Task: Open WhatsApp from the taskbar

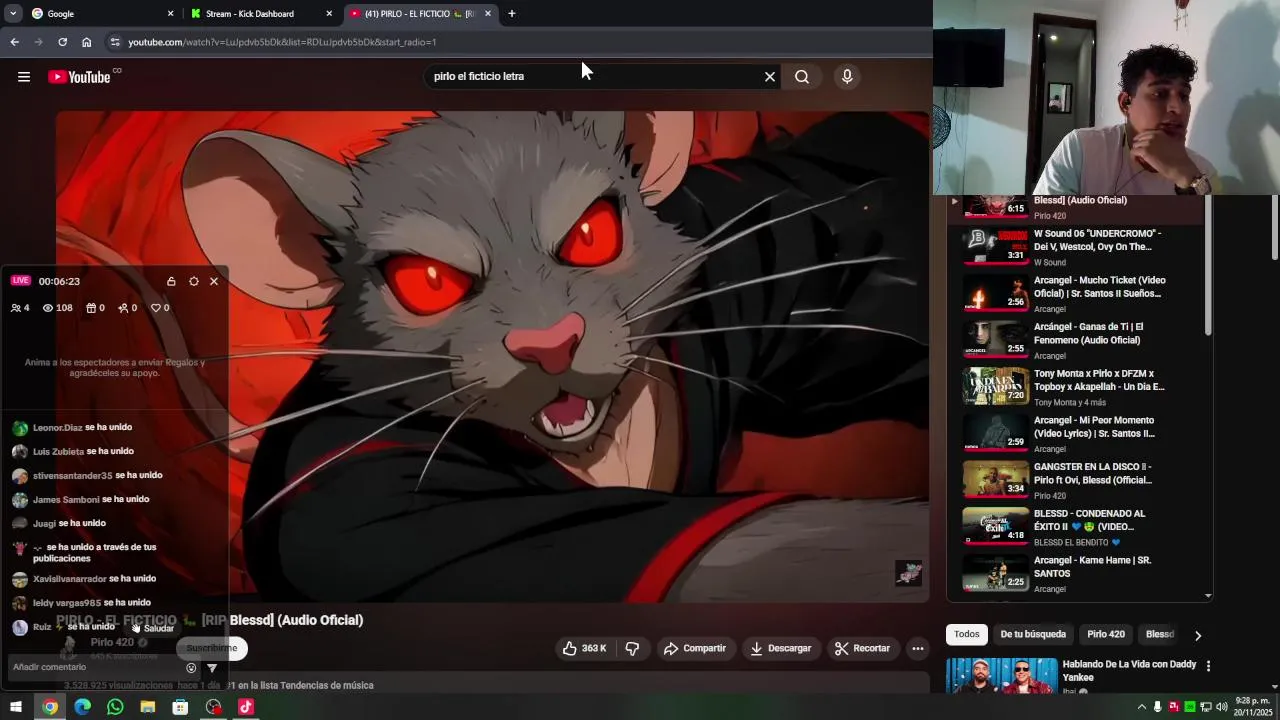Action: click(115, 707)
